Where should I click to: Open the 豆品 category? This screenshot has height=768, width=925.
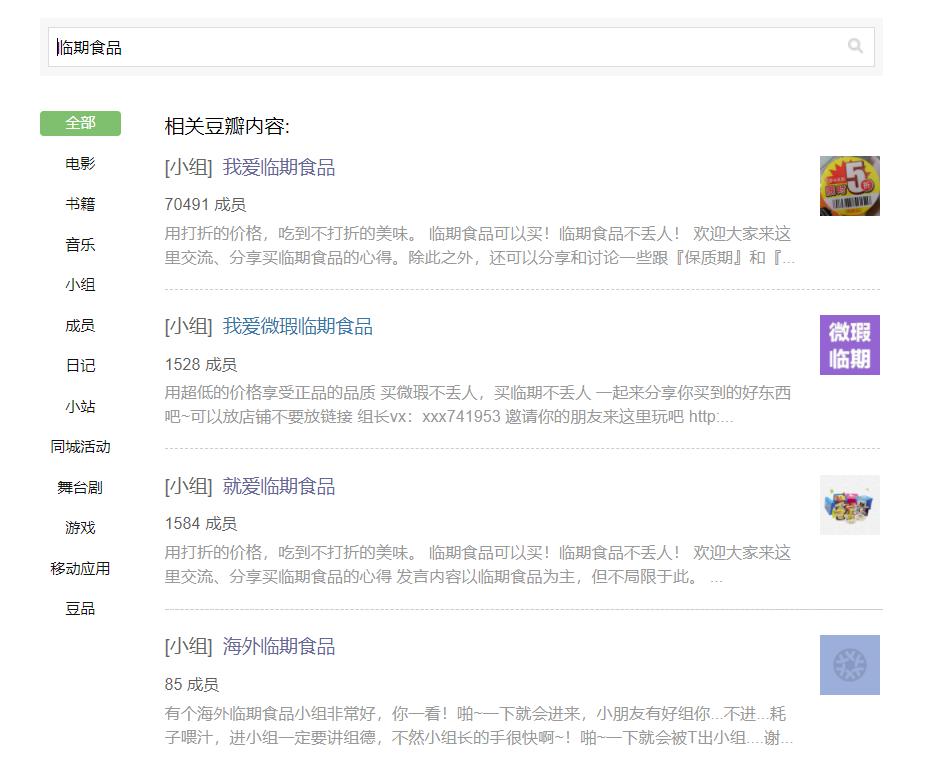80,609
